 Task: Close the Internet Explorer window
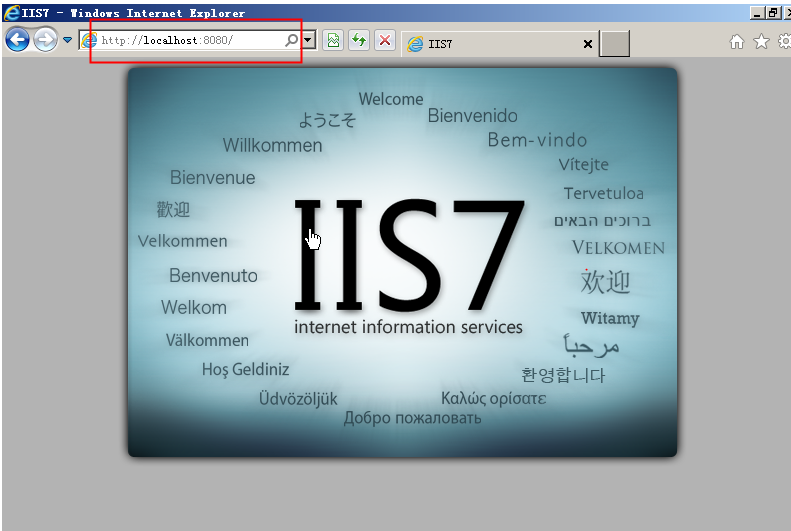787,13
